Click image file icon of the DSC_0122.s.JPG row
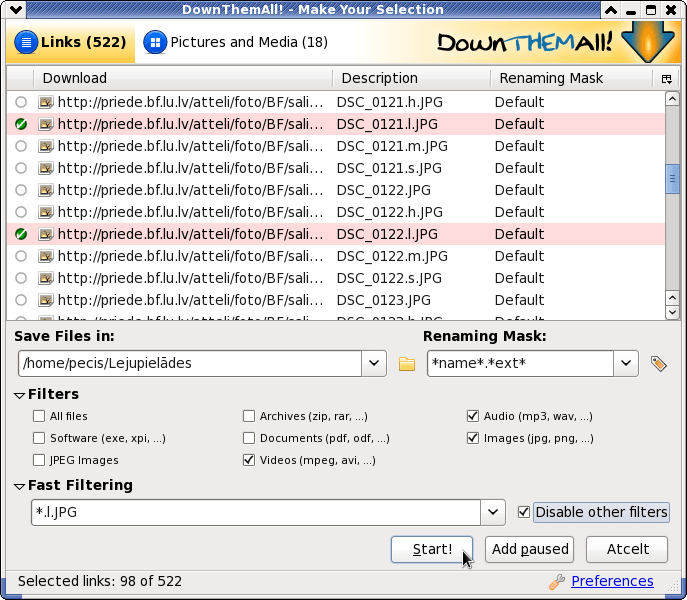This screenshot has width=687, height=600. point(46,278)
